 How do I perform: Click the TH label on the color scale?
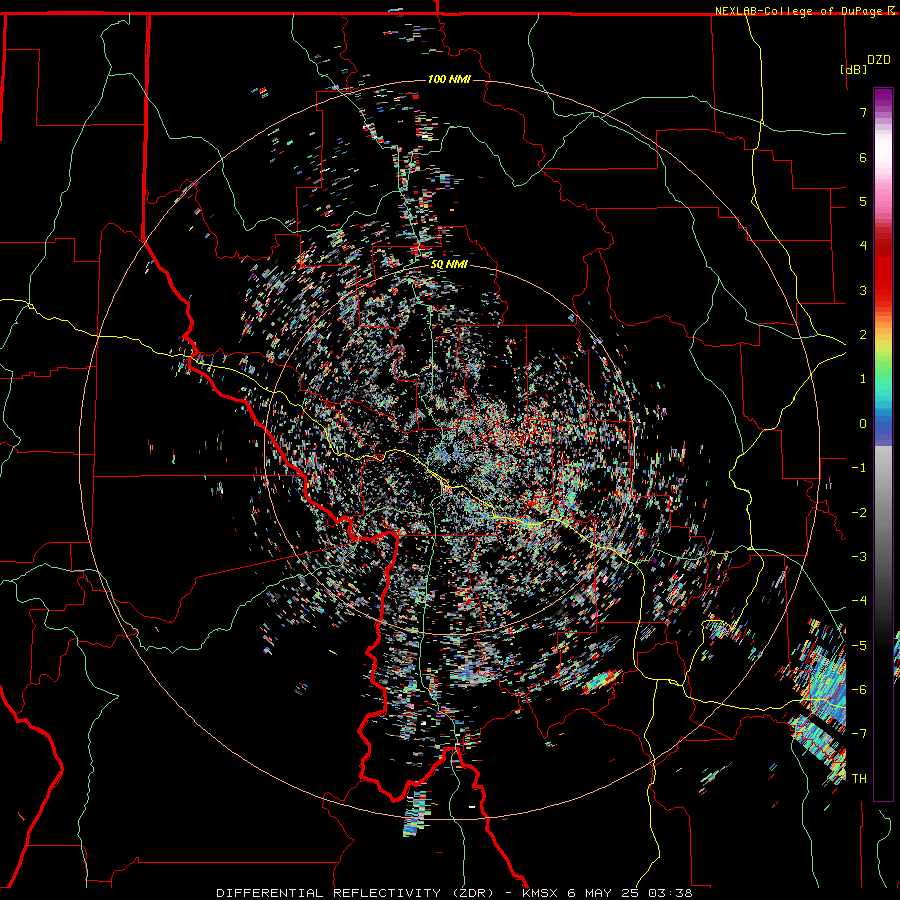coord(859,779)
